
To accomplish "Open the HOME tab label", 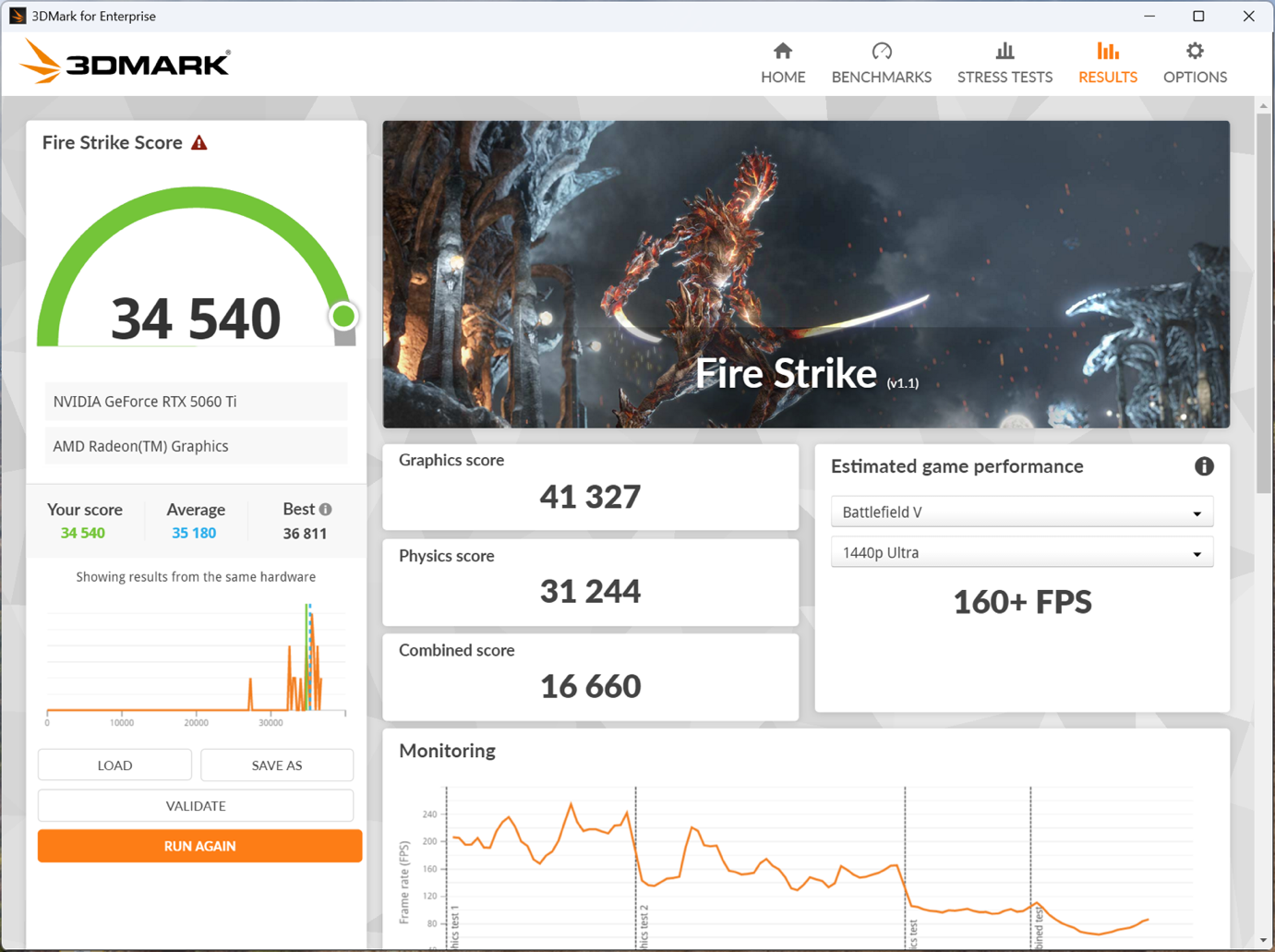I will click(783, 77).
